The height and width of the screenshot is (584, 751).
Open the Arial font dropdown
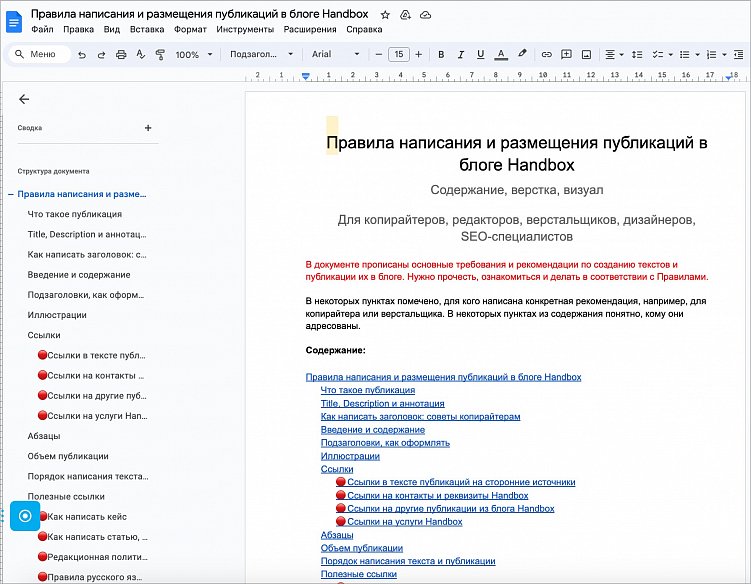335,55
